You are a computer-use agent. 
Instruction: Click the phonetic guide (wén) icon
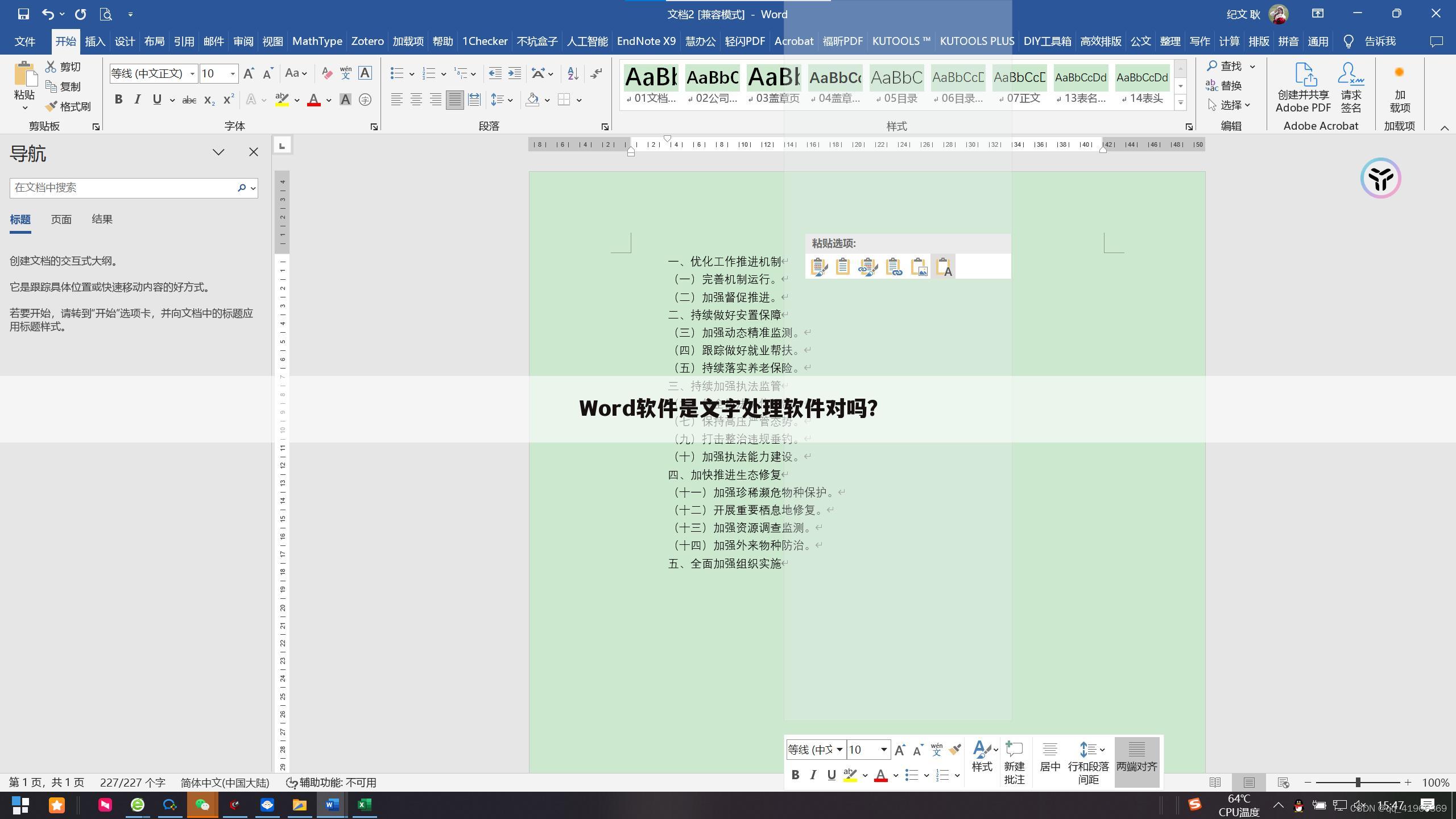(x=346, y=73)
